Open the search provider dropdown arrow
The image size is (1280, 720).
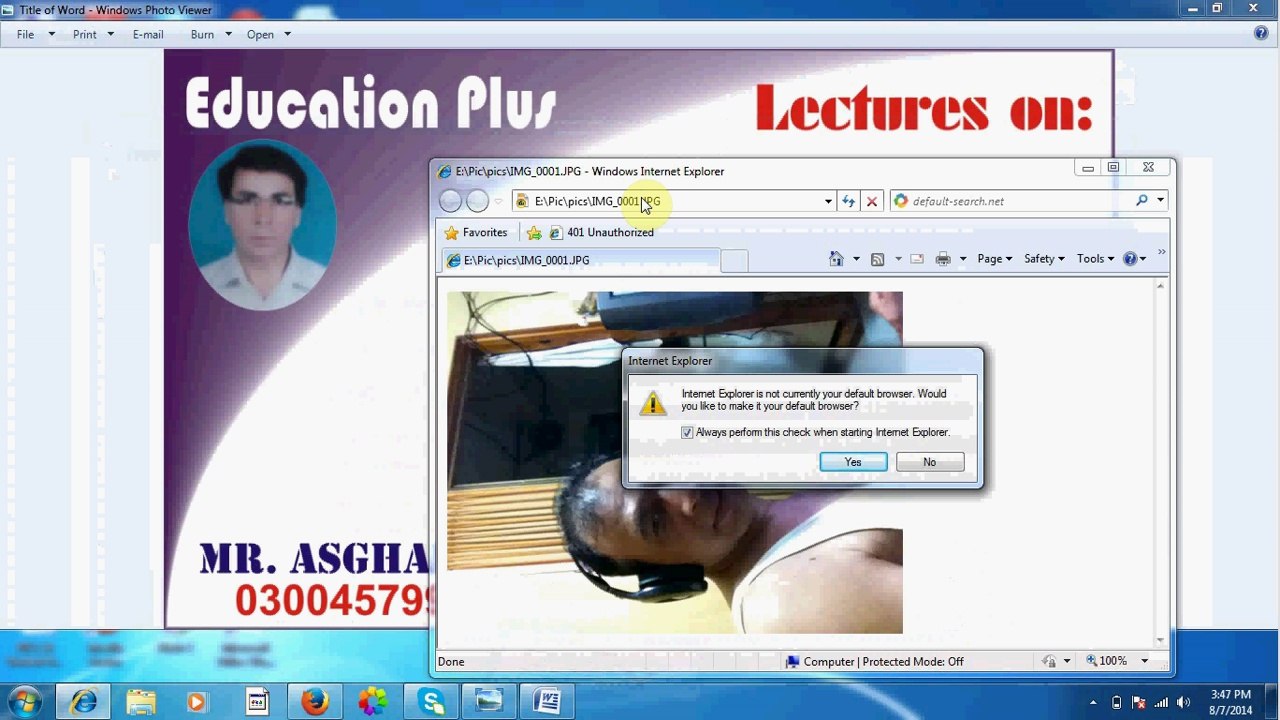pyautogui.click(x=1160, y=201)
